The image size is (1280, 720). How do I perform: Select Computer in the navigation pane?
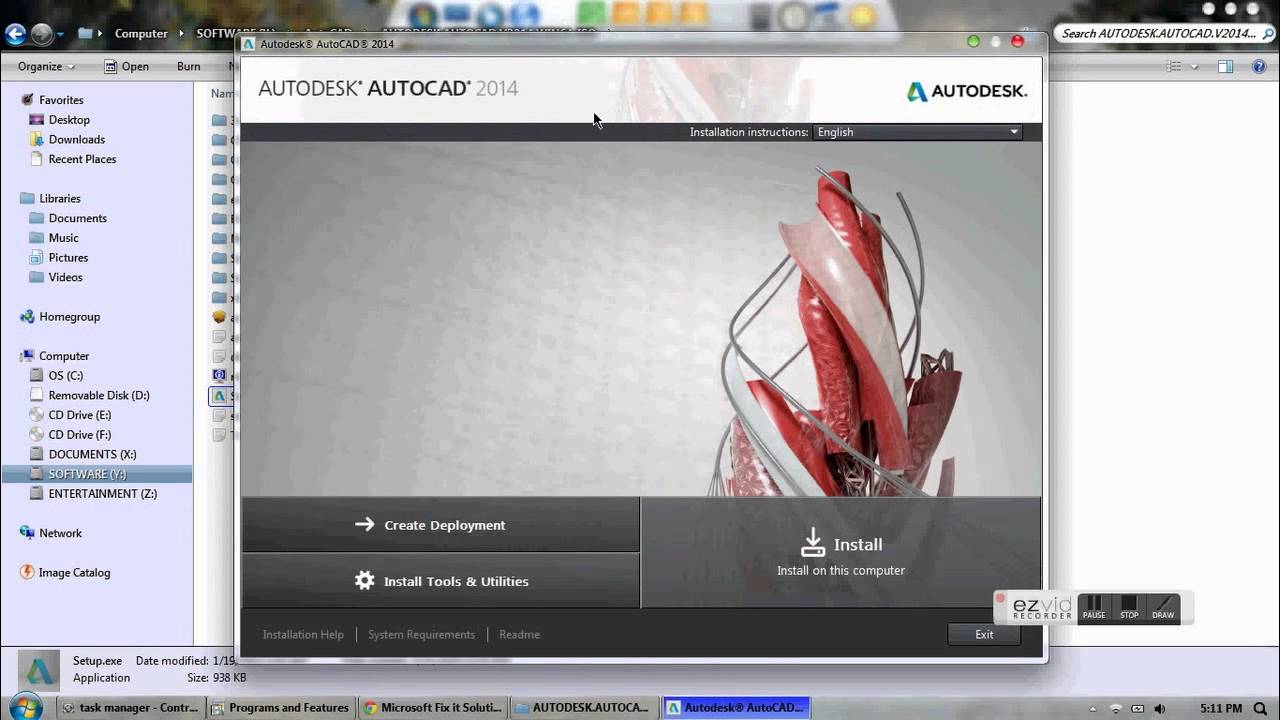tap(64, 356)
